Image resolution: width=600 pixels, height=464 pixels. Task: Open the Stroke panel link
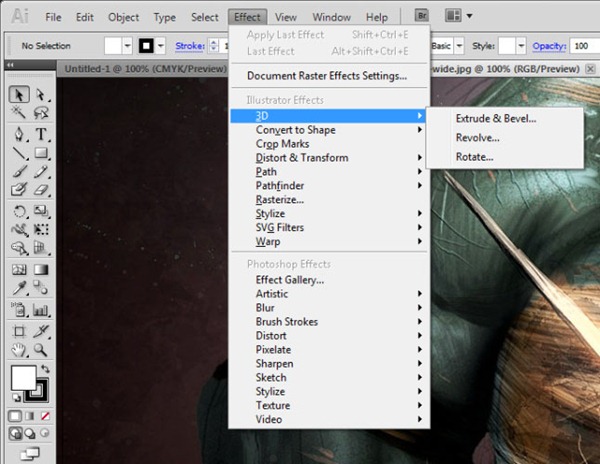click(190, 46)
